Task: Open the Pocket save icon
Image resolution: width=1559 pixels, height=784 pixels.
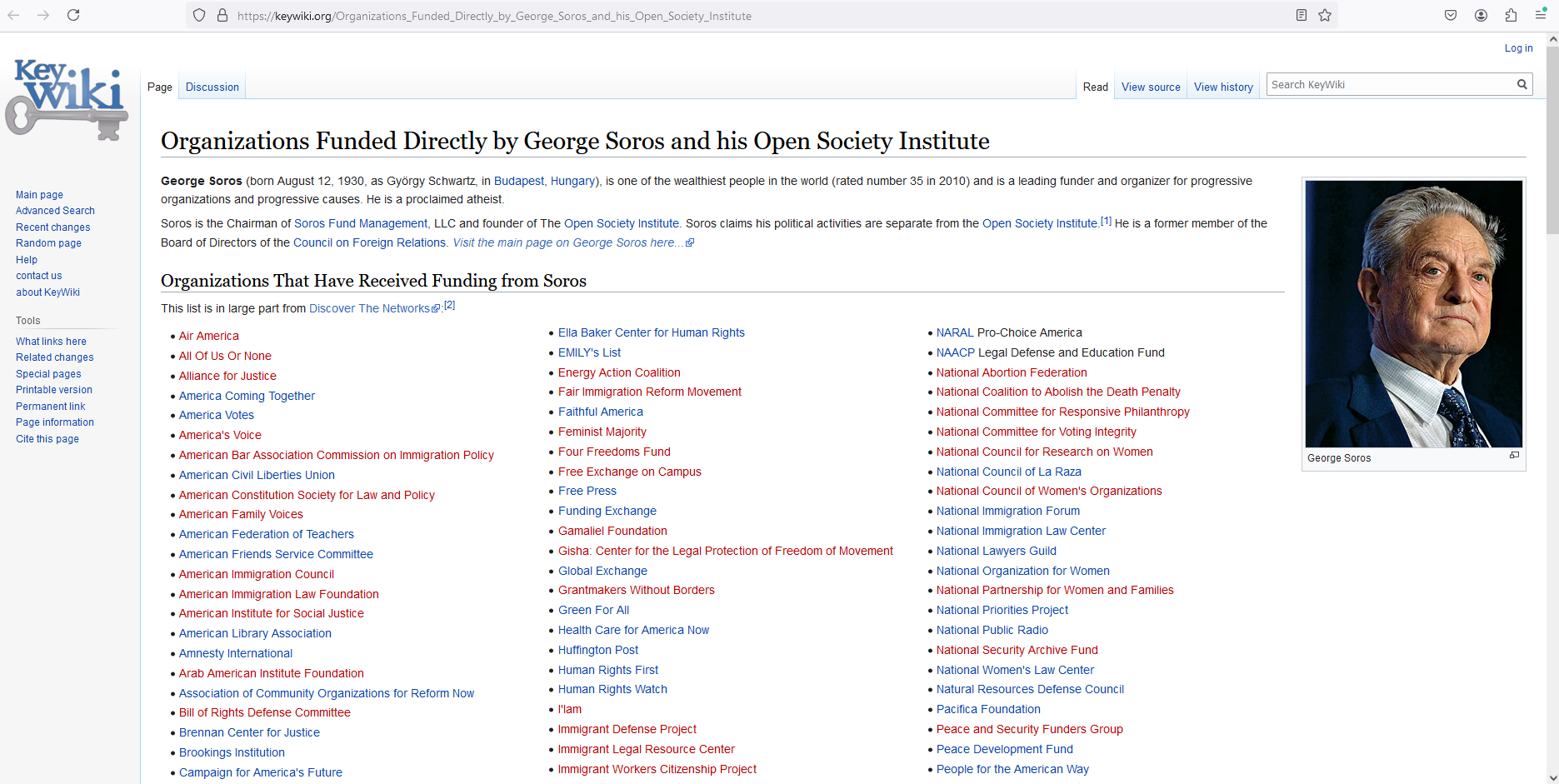Action: coord(1451,15)
